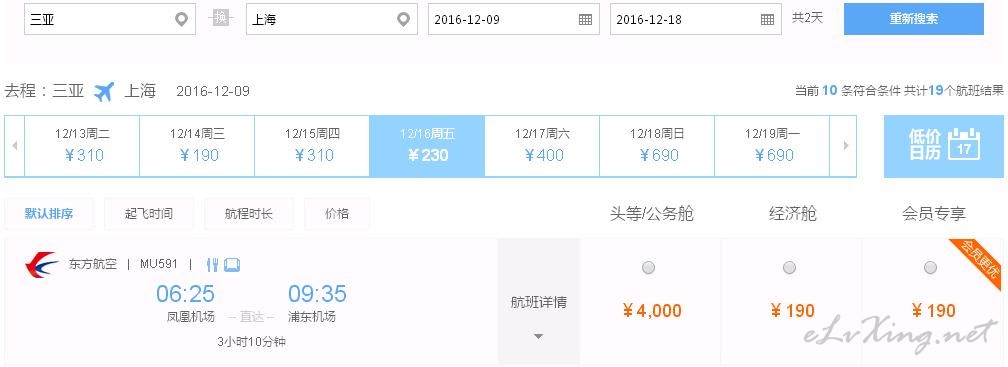Click location pin icon in 上海 field
Viewport: 1008px width, 367px height.
[403, 19]
